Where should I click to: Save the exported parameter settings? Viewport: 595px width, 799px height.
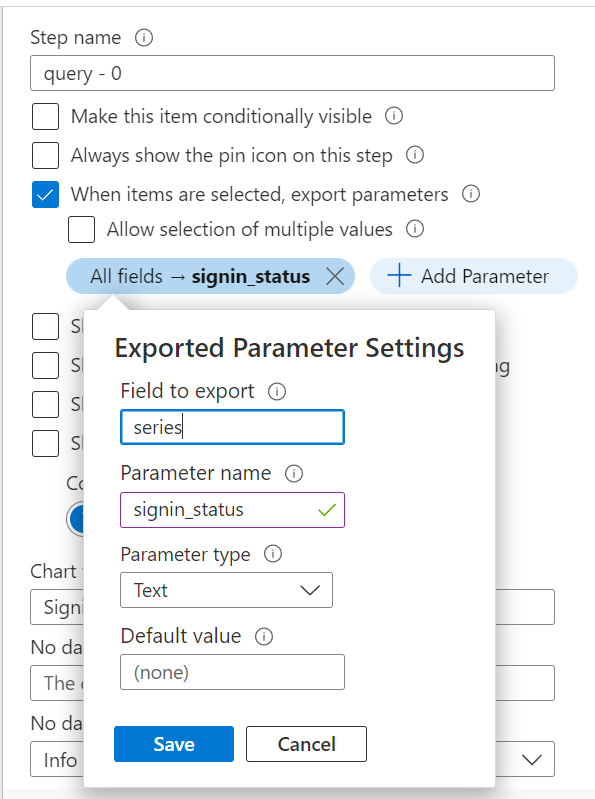(x=174, y=744)
